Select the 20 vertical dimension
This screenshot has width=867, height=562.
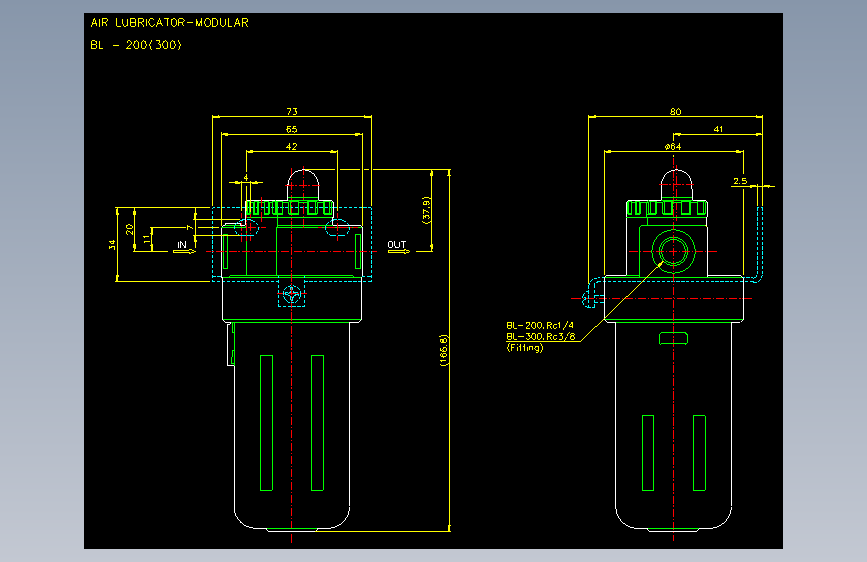pos(129,228)
